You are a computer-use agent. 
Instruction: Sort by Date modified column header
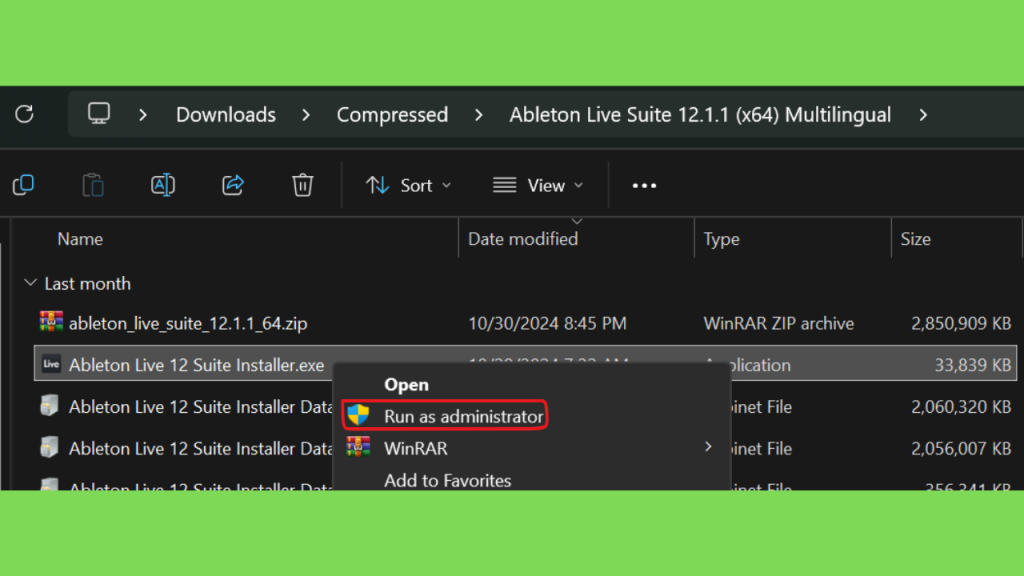pos(523,239)
